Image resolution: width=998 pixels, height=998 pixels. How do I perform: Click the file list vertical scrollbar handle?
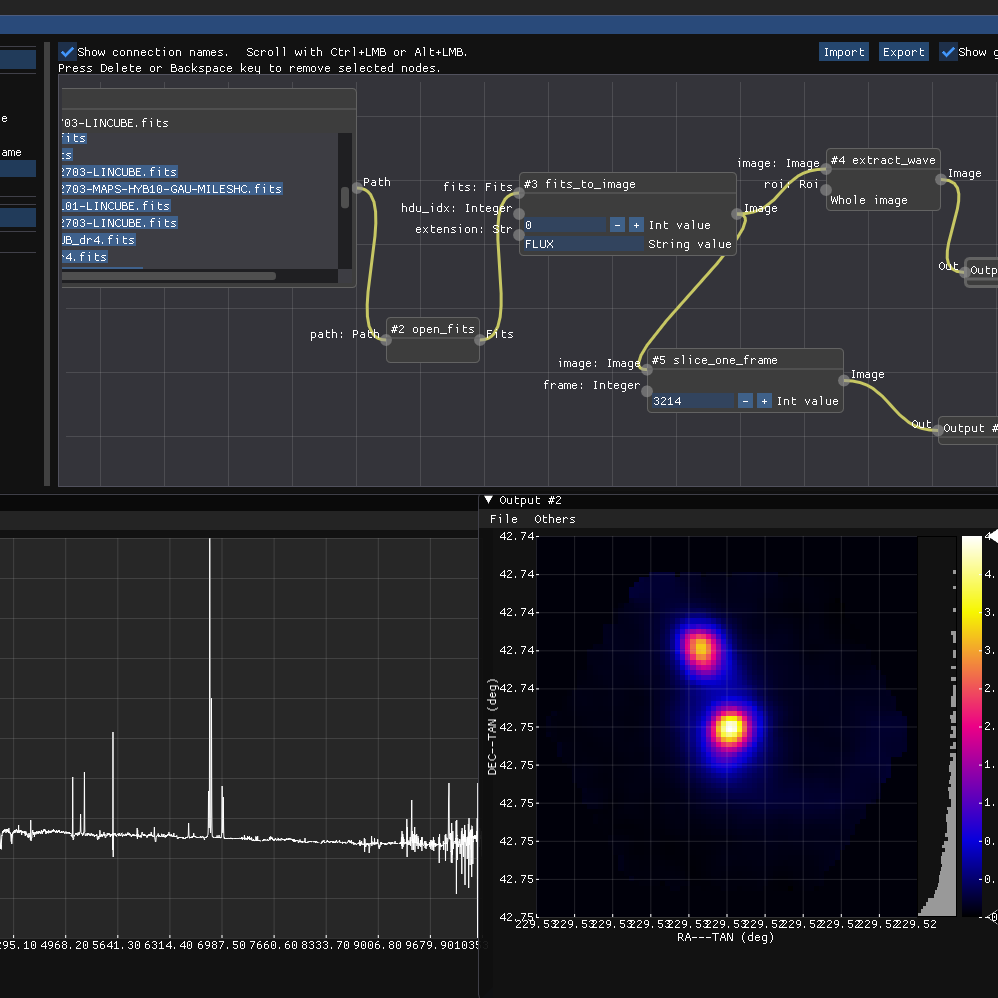pyautogui.click(x=345, y=197)
